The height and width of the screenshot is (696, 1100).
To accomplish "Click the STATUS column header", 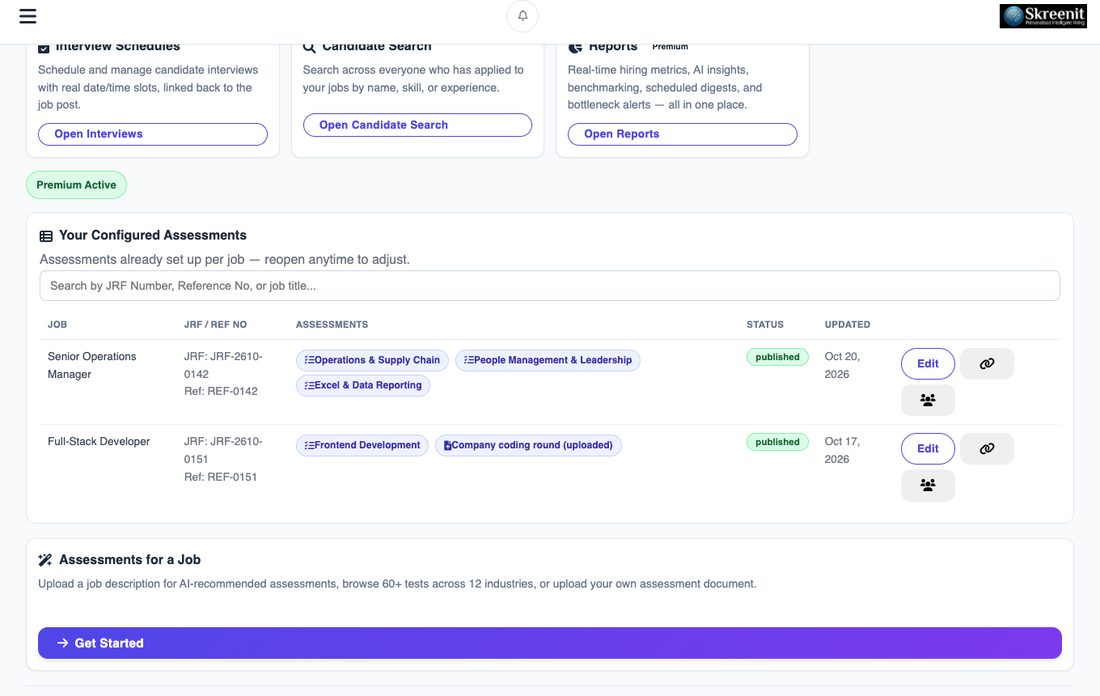I will tap(765, 324).
